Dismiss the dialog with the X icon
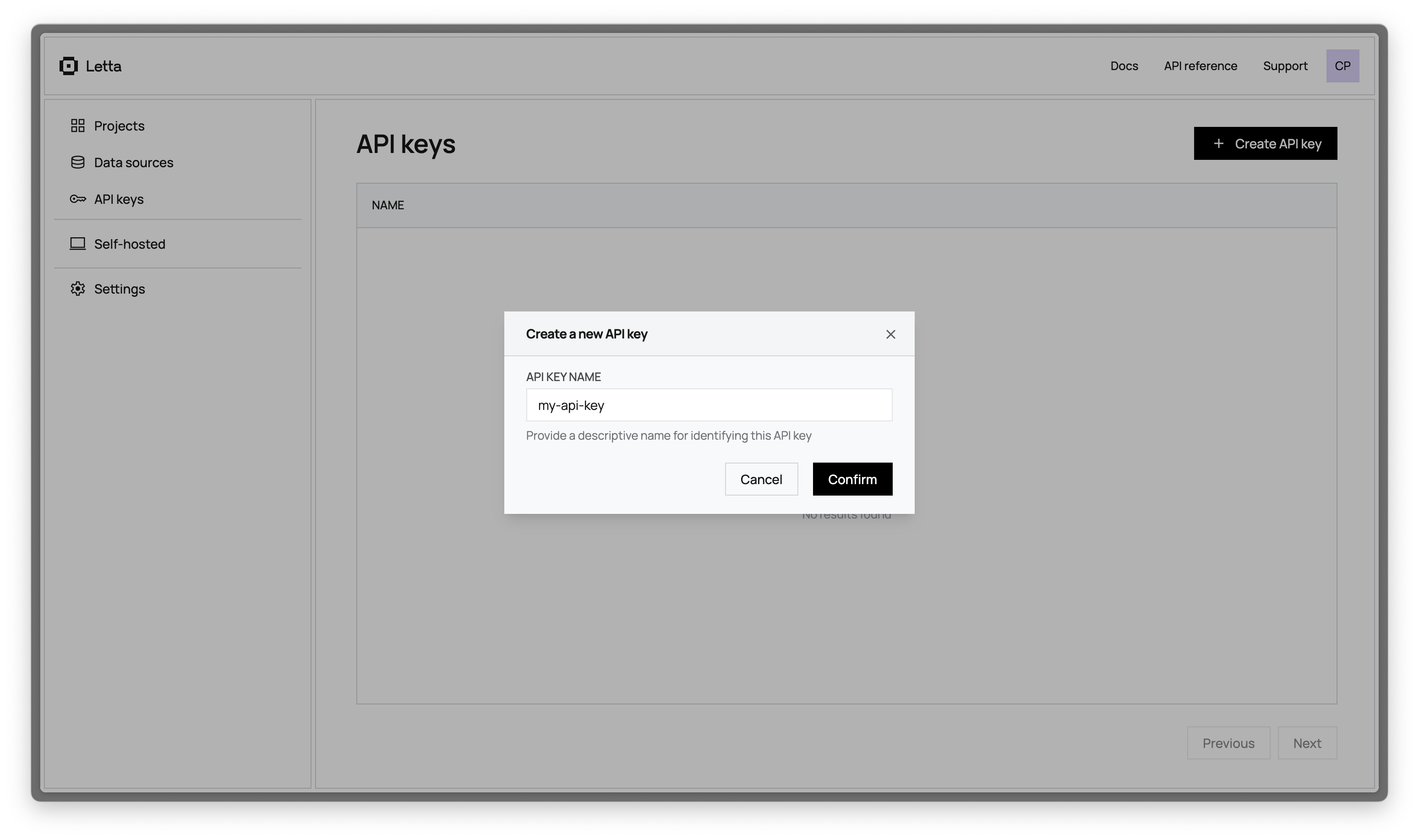The image size is (1419, 840). [890, 334]
